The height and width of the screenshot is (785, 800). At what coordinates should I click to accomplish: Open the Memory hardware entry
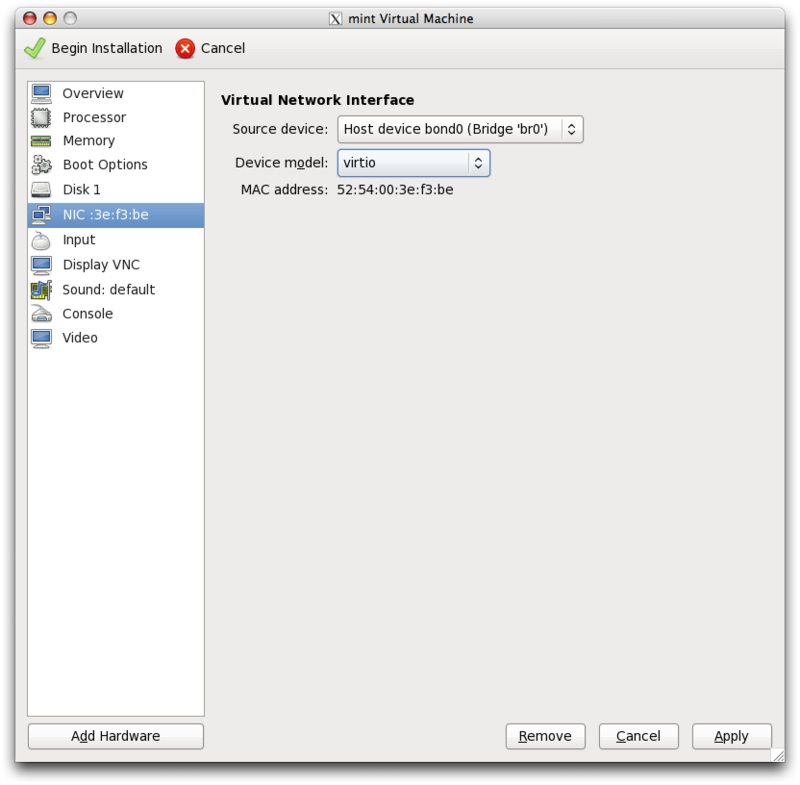pos(116,141)
